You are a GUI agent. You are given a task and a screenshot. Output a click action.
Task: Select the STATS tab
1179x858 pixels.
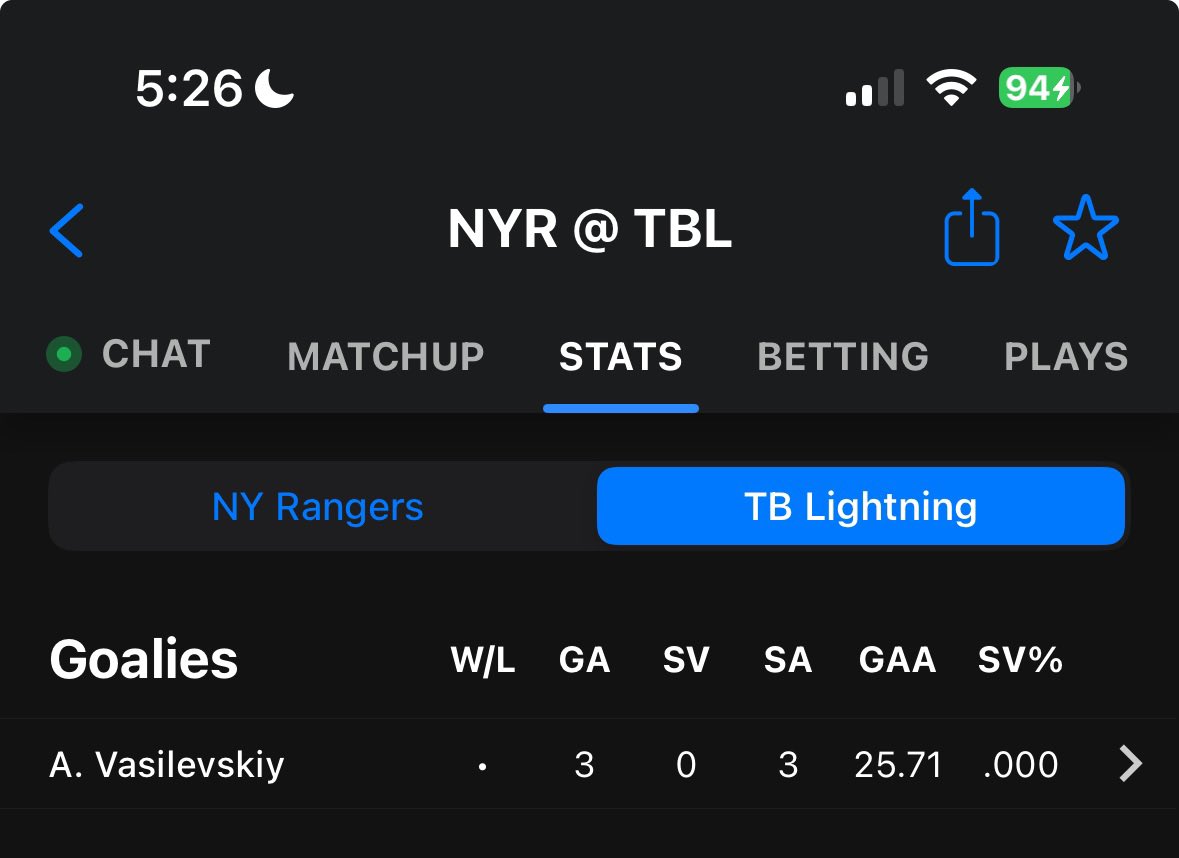pyautogui.click(x=621, y=356)
